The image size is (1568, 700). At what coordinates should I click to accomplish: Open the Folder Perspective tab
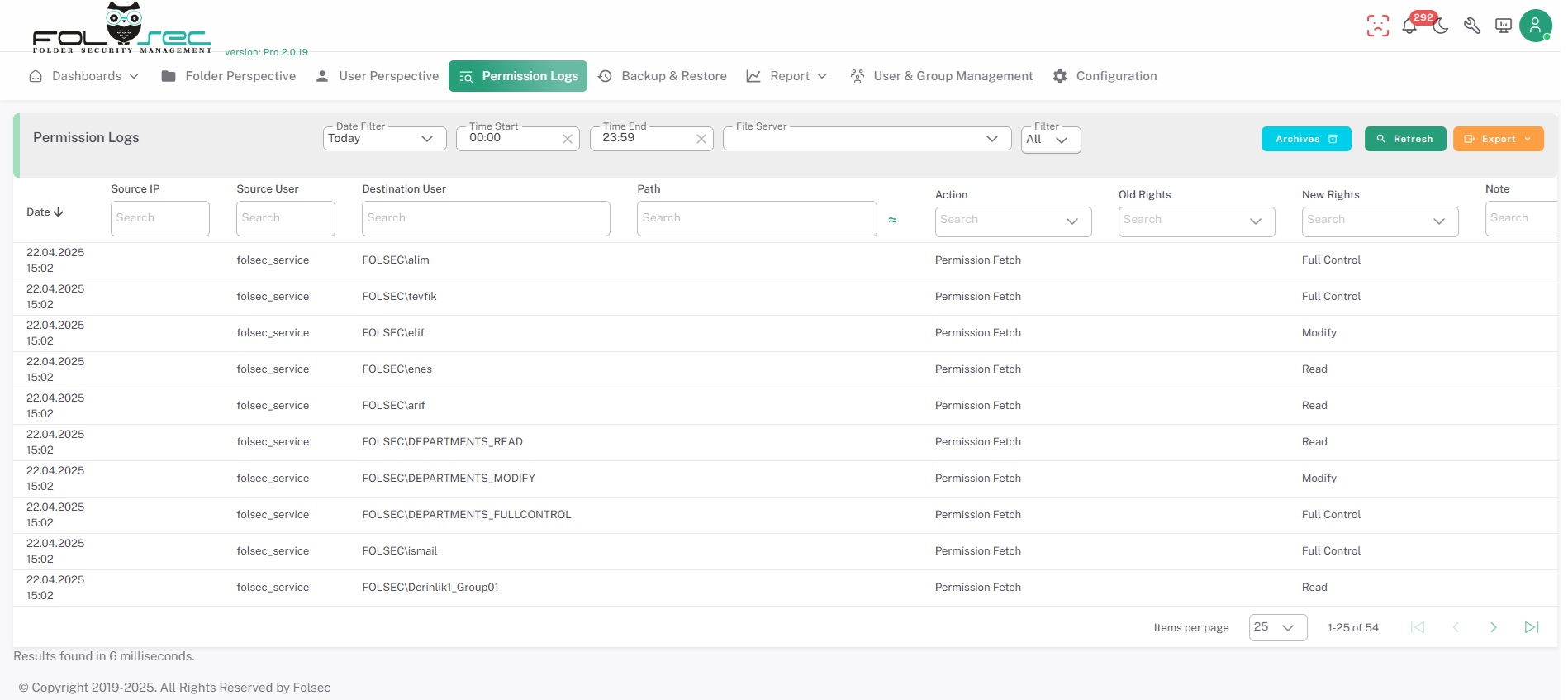point(229,76)
